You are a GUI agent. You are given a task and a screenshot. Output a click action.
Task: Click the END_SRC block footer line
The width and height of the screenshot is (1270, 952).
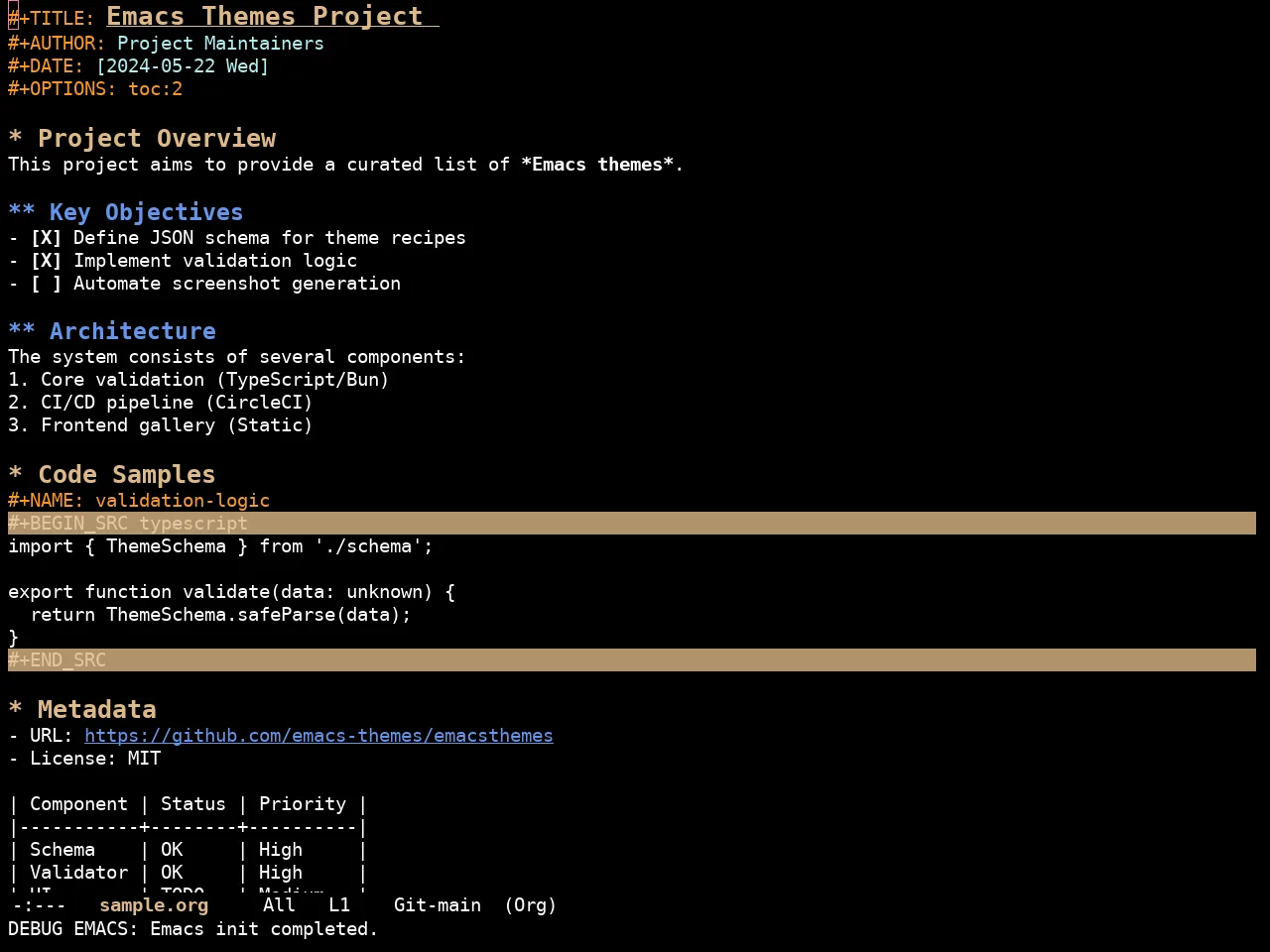click(x=632, y=660)
